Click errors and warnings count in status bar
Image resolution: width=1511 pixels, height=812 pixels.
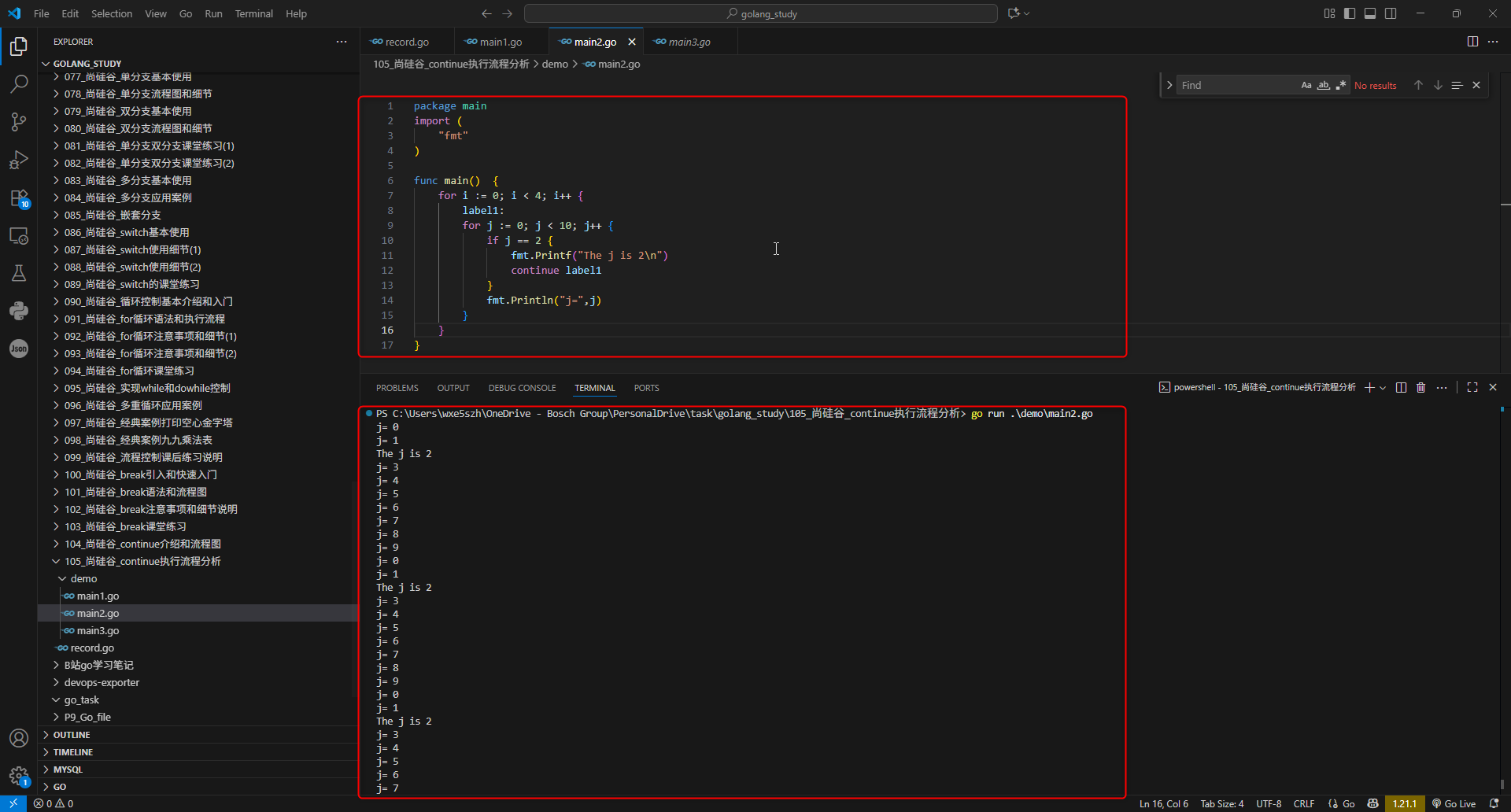[x=54, y=803]
